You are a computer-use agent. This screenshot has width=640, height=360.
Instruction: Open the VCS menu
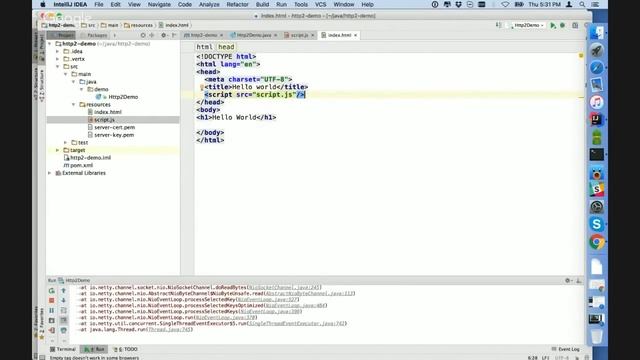(x=320, y=4)
